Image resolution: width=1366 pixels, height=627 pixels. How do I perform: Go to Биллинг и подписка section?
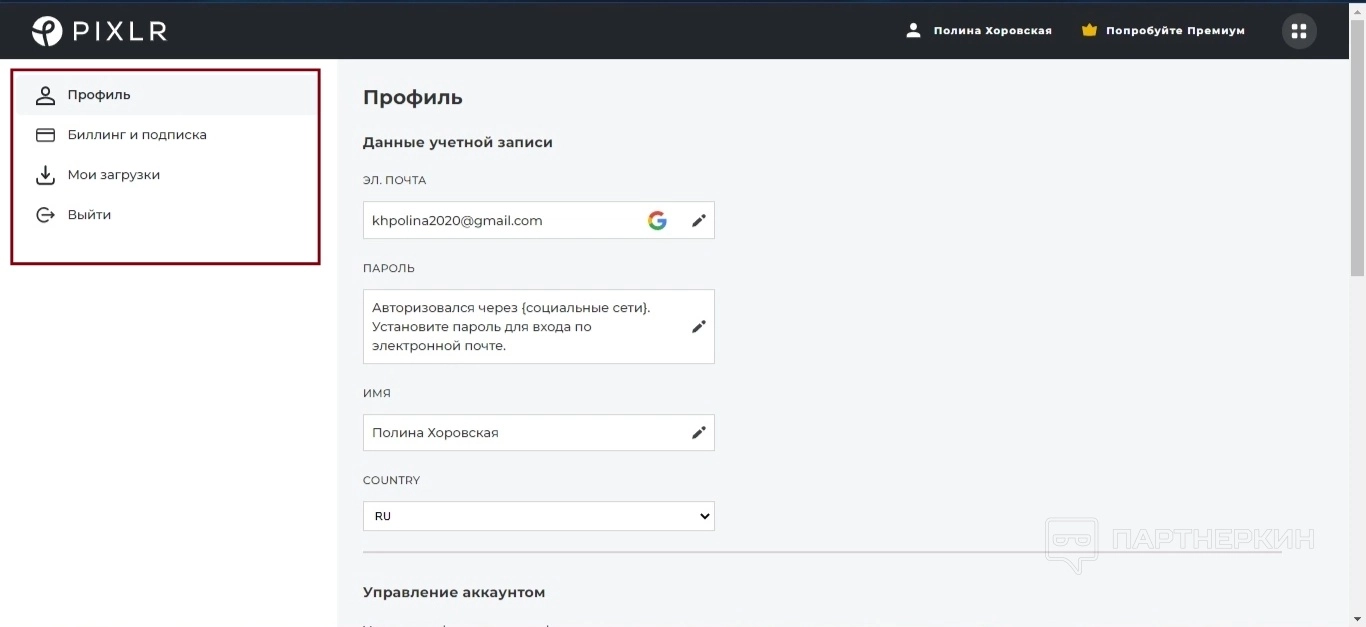pos(137,135)
